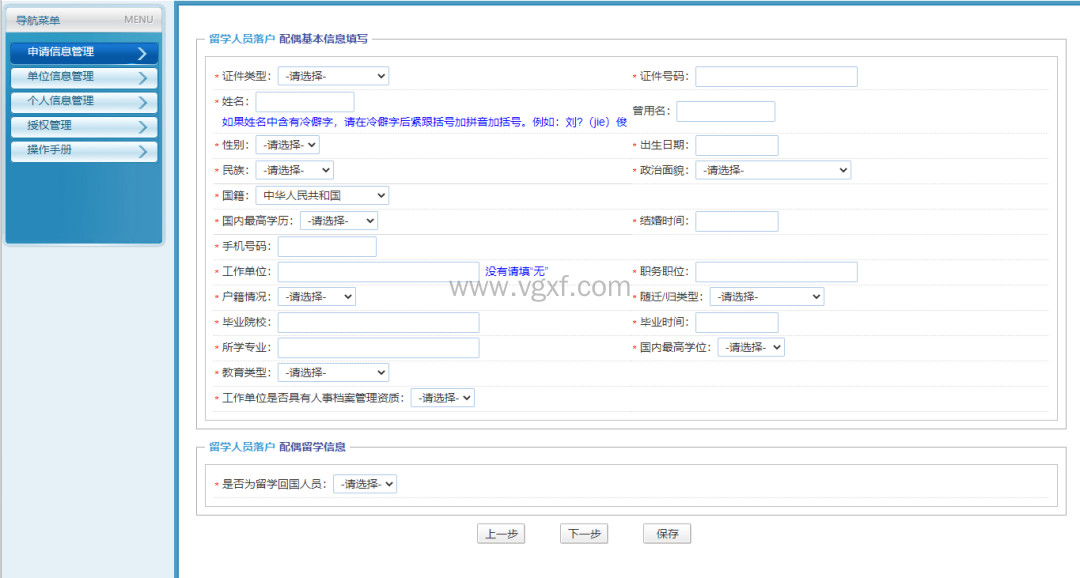Open 是否为留学回国人员 dropdown
This screenshot has height=578, width=1080.
365,484
